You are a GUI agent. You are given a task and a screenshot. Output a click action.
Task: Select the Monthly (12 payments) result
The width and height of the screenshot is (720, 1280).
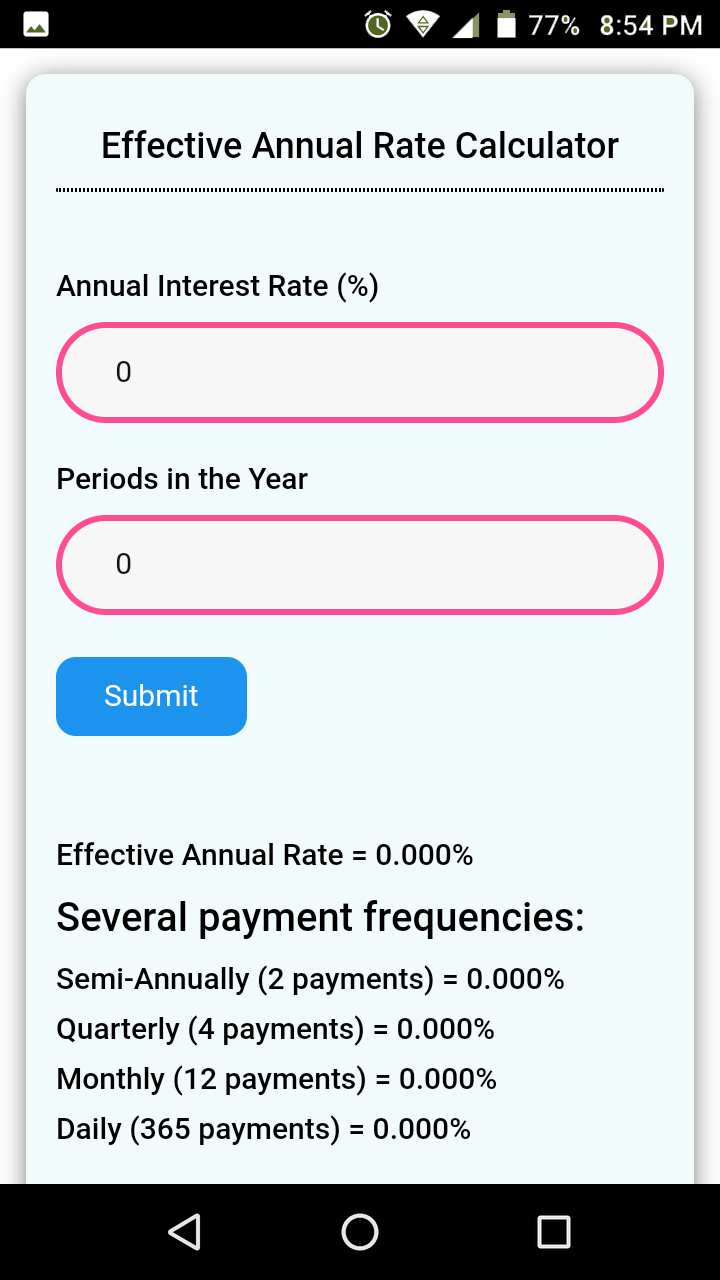(276, 1079)
